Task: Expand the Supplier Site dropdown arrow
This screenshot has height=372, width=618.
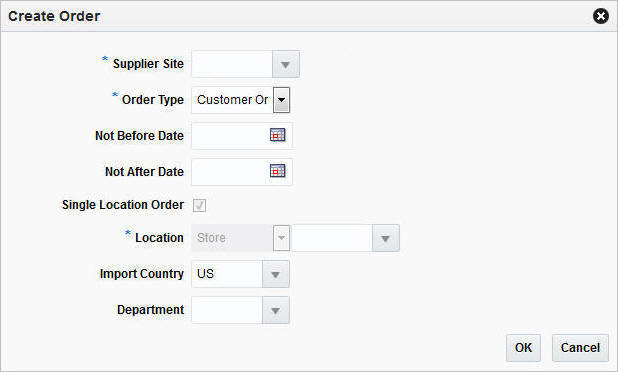Action: [286, 64]
